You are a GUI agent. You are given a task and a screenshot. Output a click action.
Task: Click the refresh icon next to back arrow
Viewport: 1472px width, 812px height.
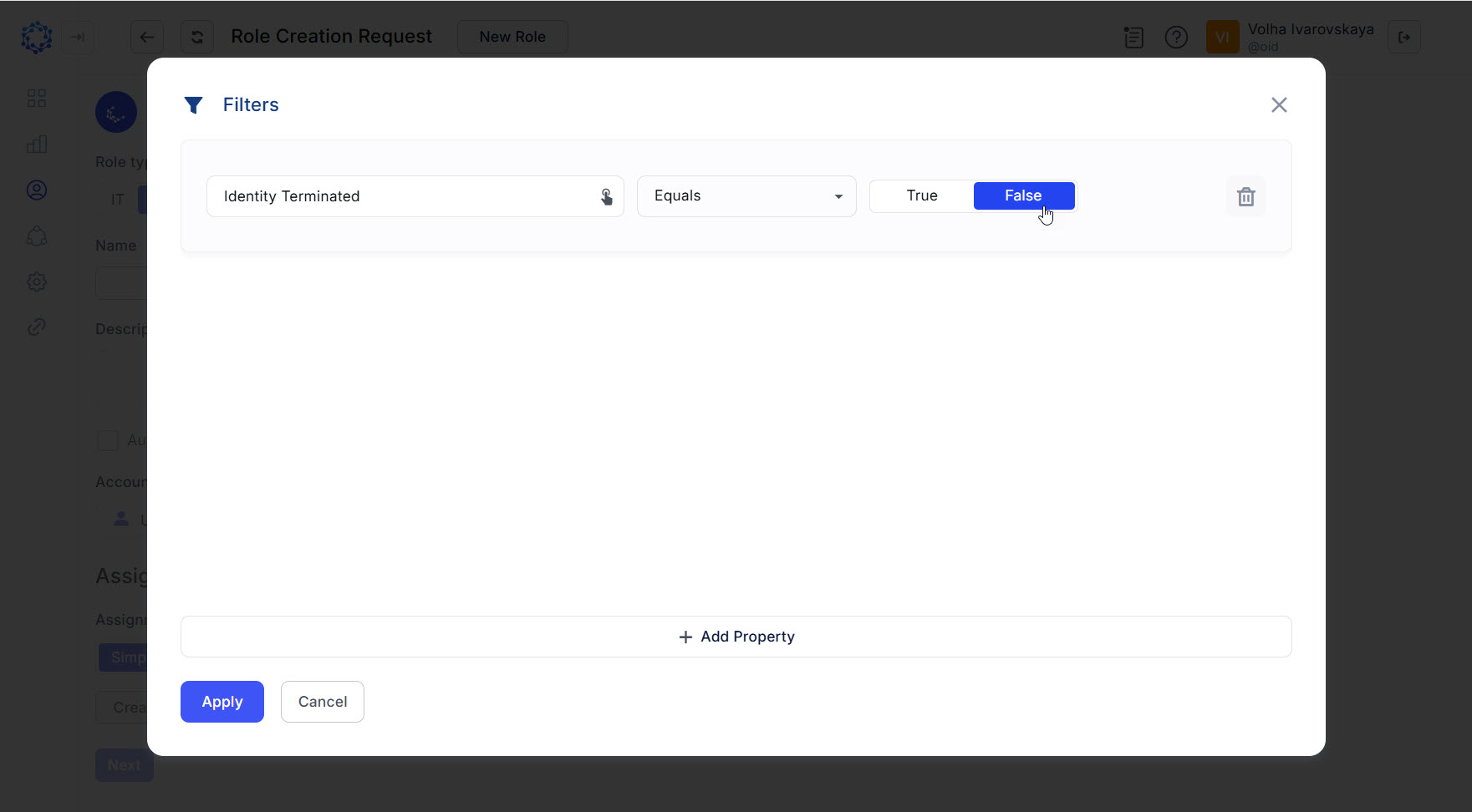click(196, 37)
